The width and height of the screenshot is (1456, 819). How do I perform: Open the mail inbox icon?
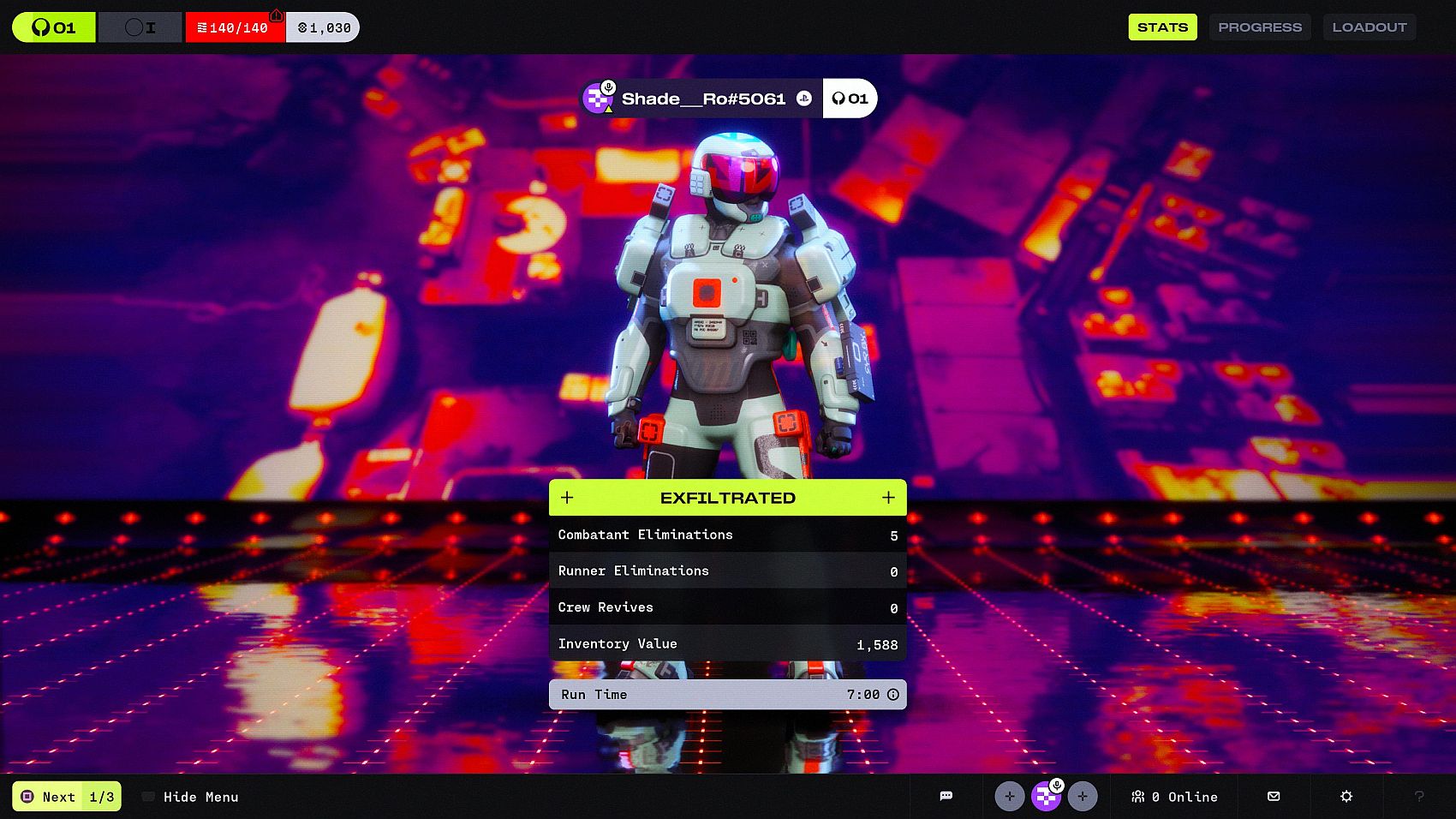click(1274, 796)
